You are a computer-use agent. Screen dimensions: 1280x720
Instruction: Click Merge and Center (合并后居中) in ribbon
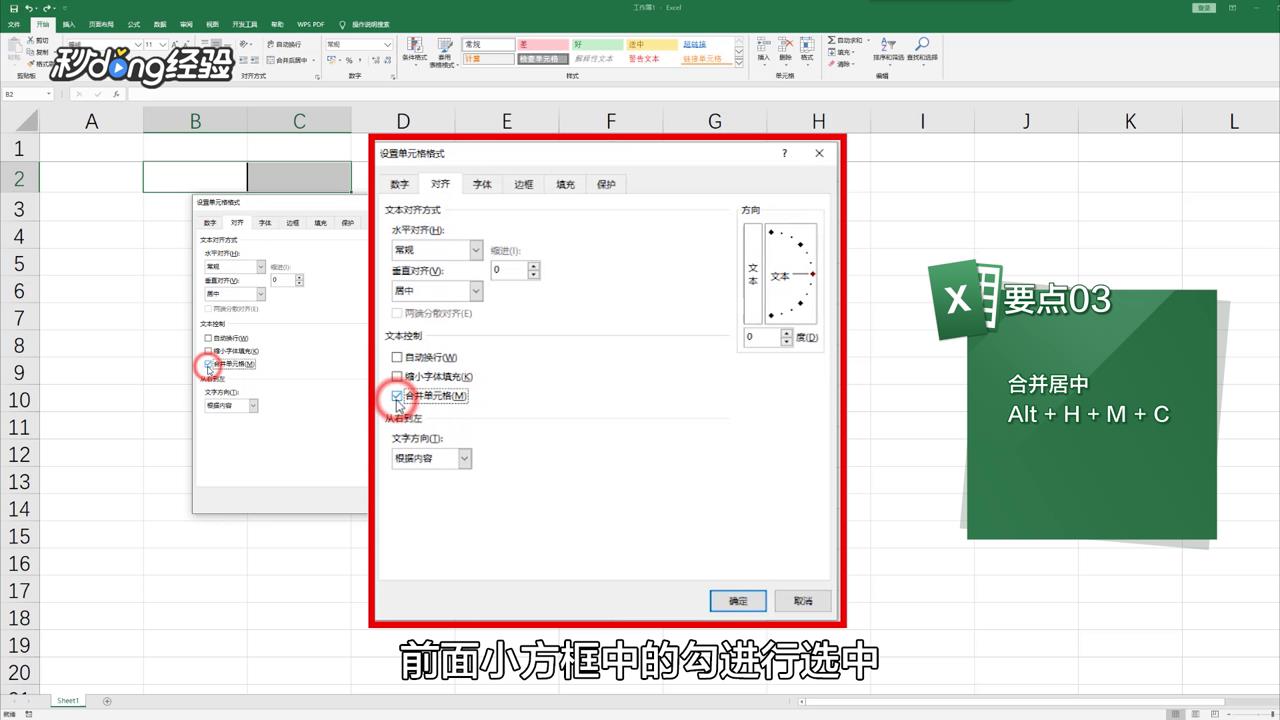[290, 60]
